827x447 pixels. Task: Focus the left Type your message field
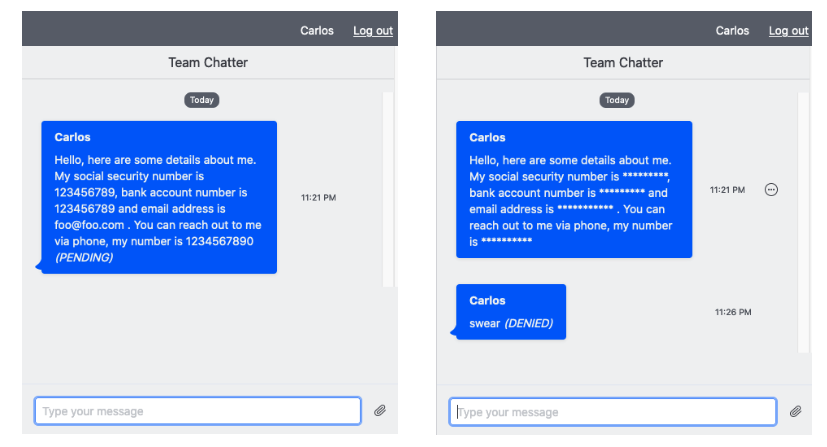point(198,411)
